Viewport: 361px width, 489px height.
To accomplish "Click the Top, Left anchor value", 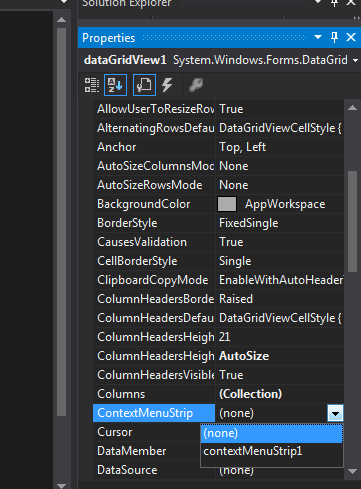I will click(242, 147).
